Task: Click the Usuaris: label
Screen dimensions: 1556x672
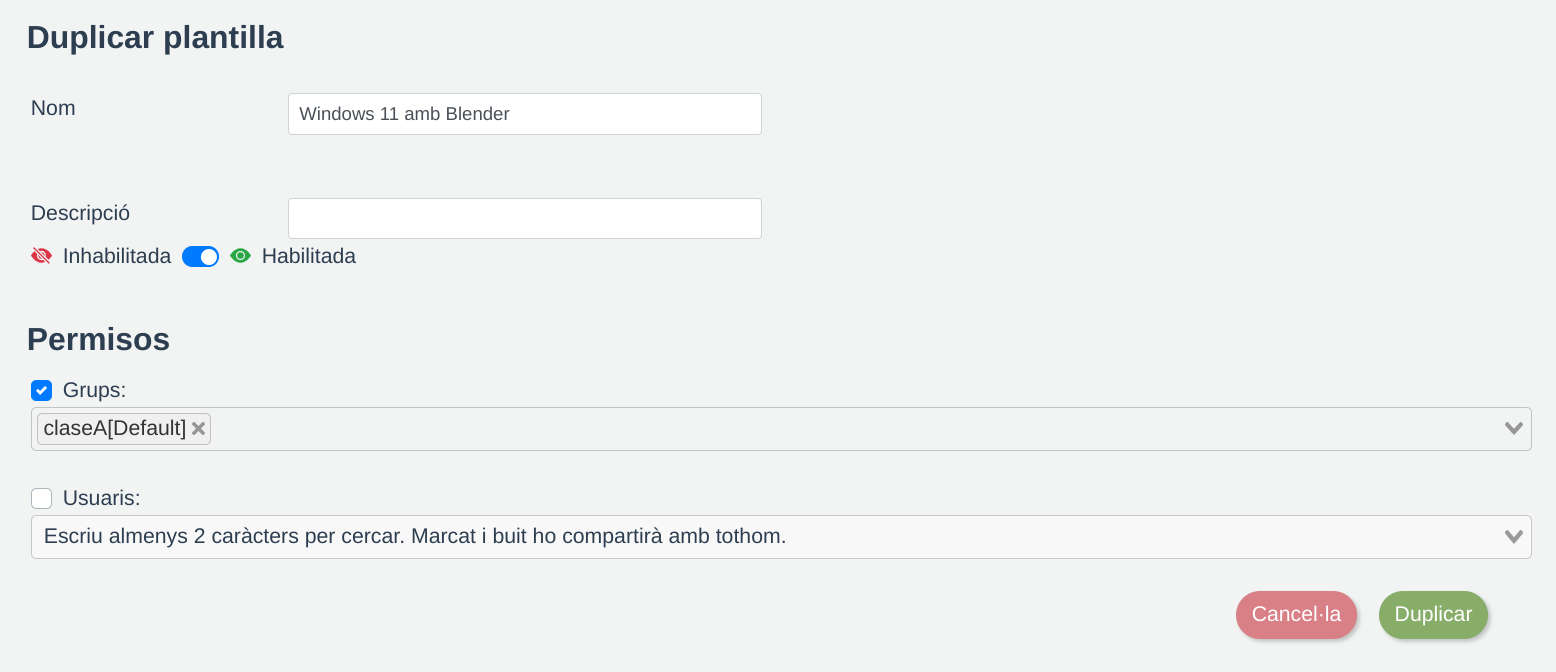Action: coord(101,498)
